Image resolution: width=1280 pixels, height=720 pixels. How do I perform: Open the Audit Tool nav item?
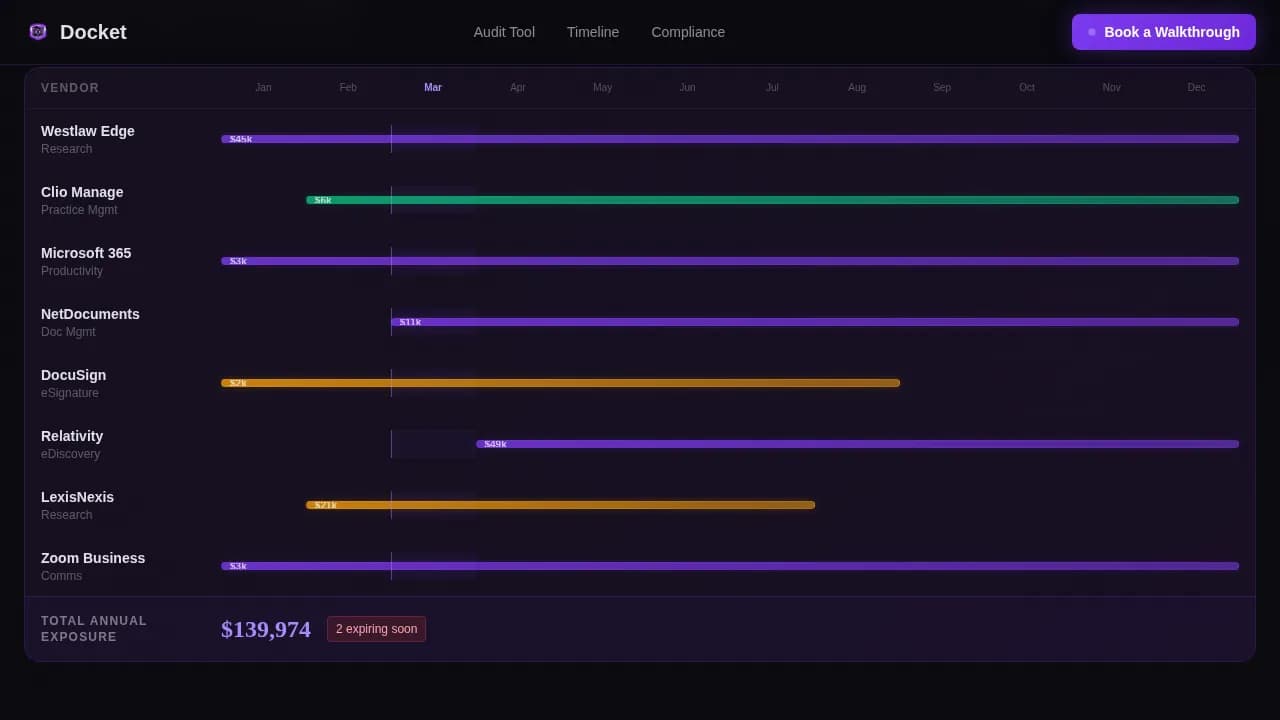coord(504,32)
